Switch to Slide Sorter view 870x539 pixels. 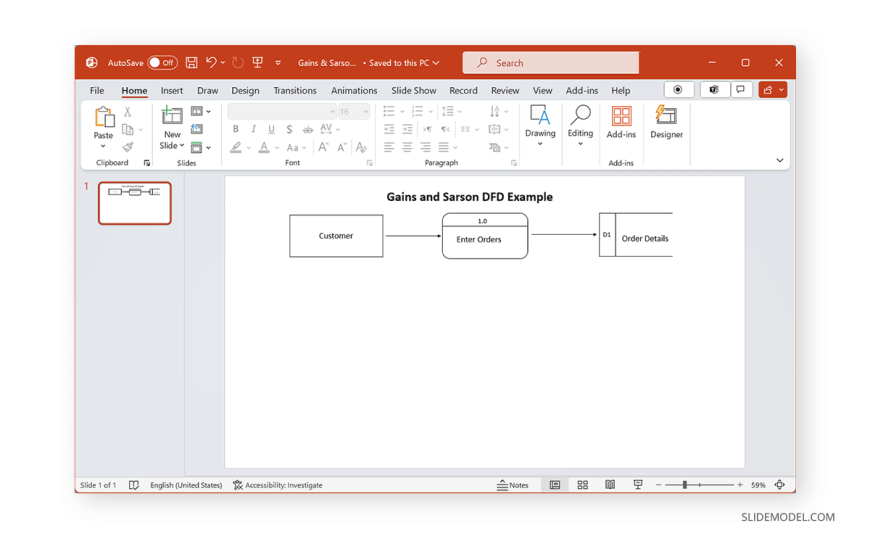[582, 485]
